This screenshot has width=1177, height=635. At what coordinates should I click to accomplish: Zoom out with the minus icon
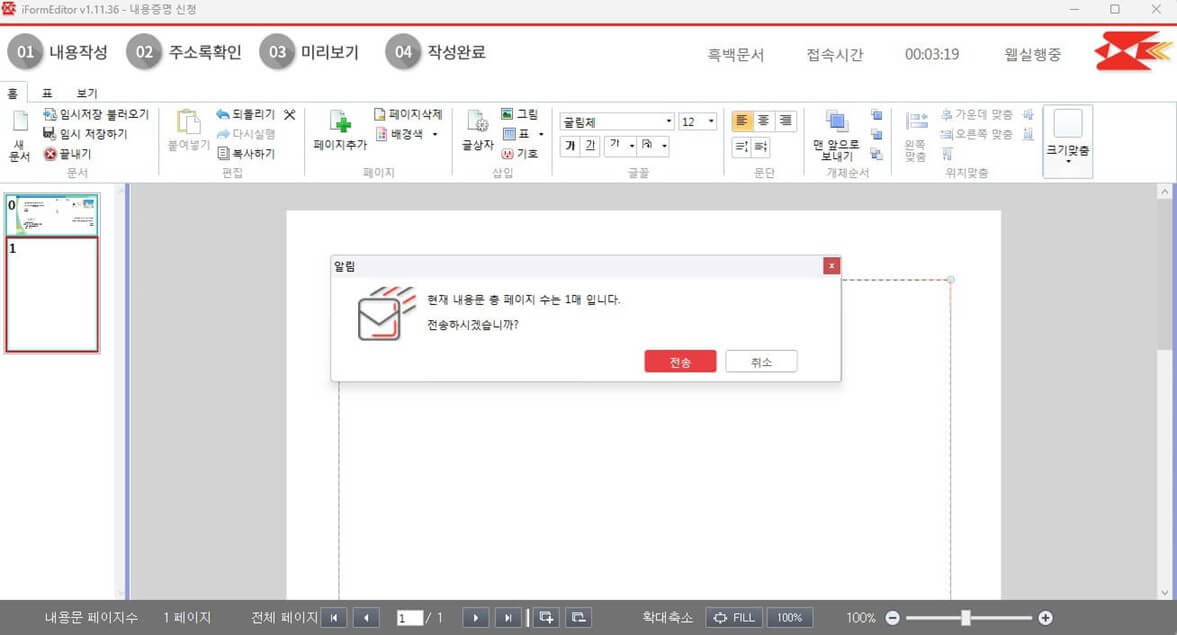[x=892, y=618]
